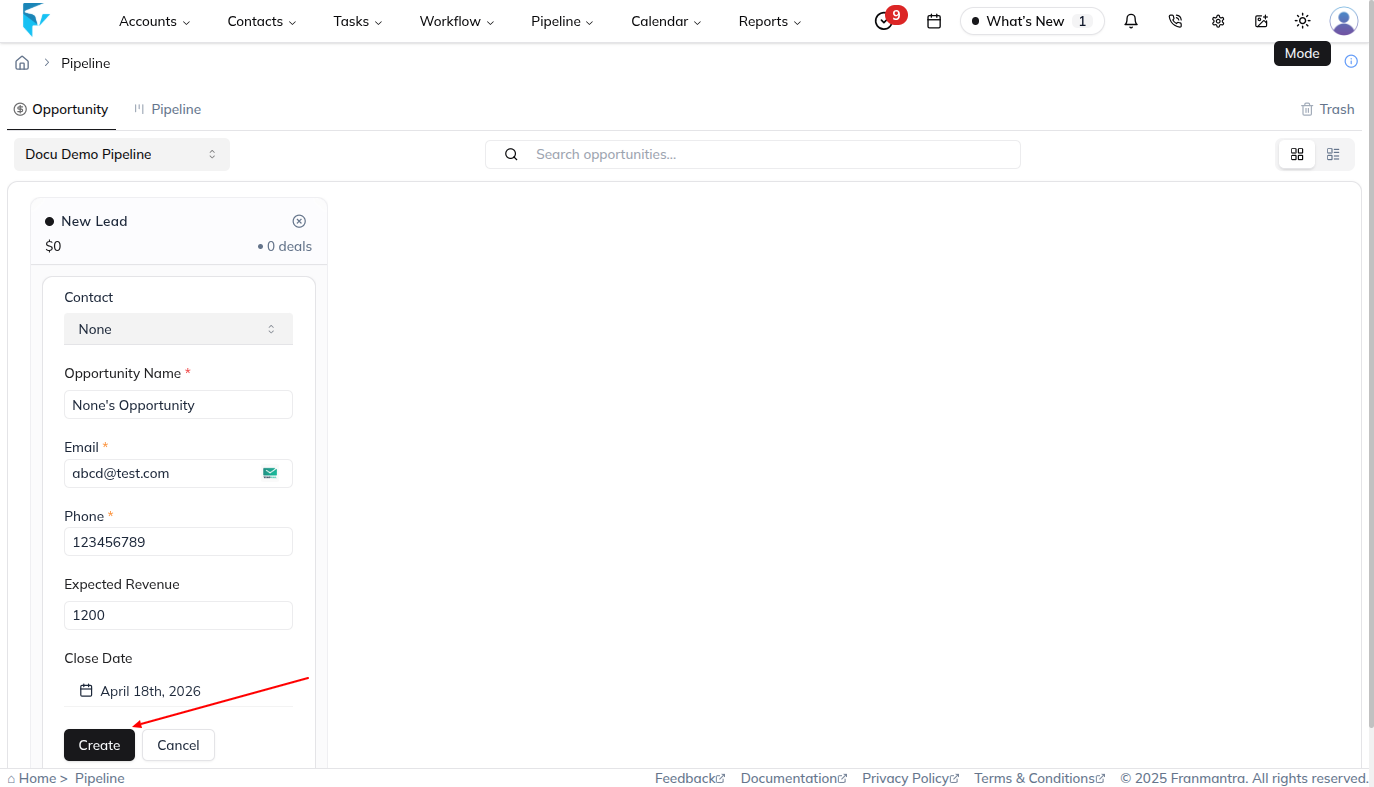Viewport: 1374px width, 787px height.
Task: Open pending tasks icon with badge 9
Action: [x=884, y=21]
